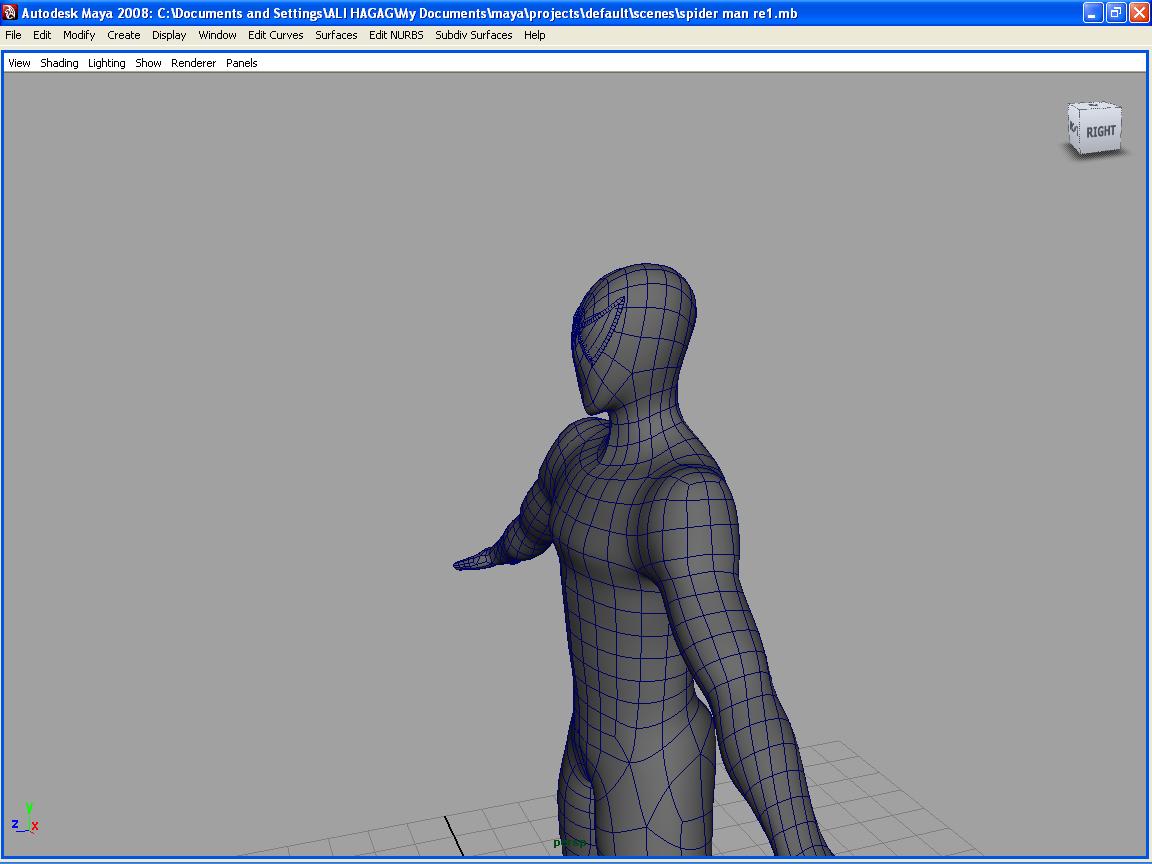Image resolution: width=1152 pixels, height=864 pixels.
Task: Open the viewport Panels menu
Action: 241,63
